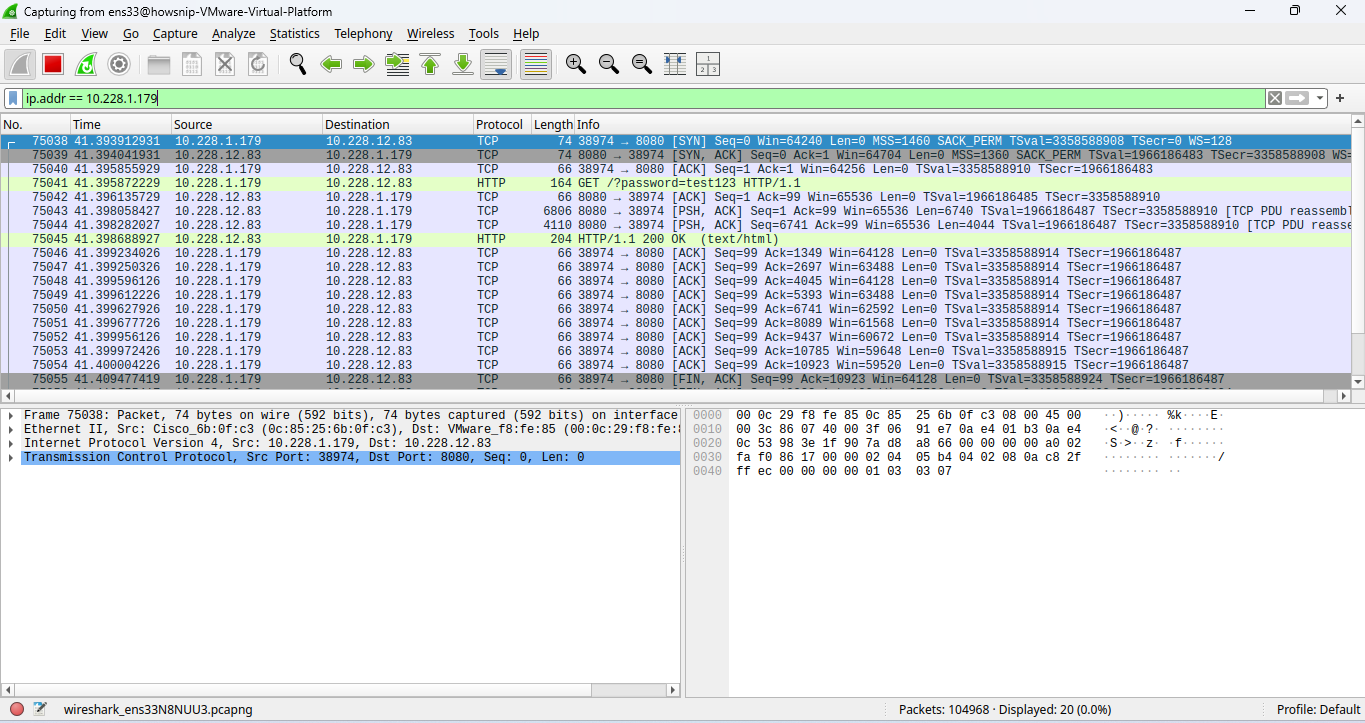Reset text to normal size
This screenshot has height=723, width=1365.
(641, 64)
